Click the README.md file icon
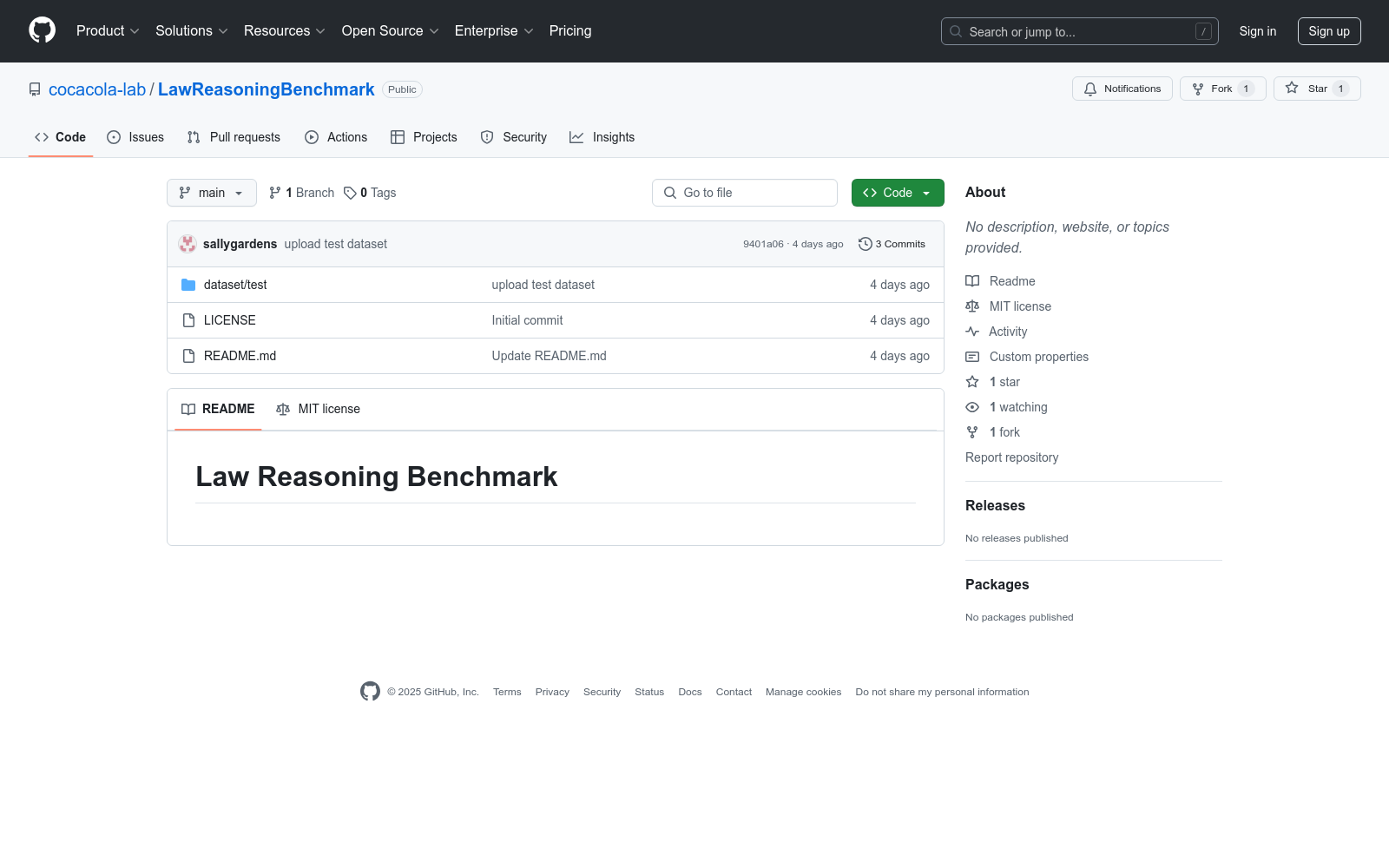 pyautogui.click(x=188, y=356)
